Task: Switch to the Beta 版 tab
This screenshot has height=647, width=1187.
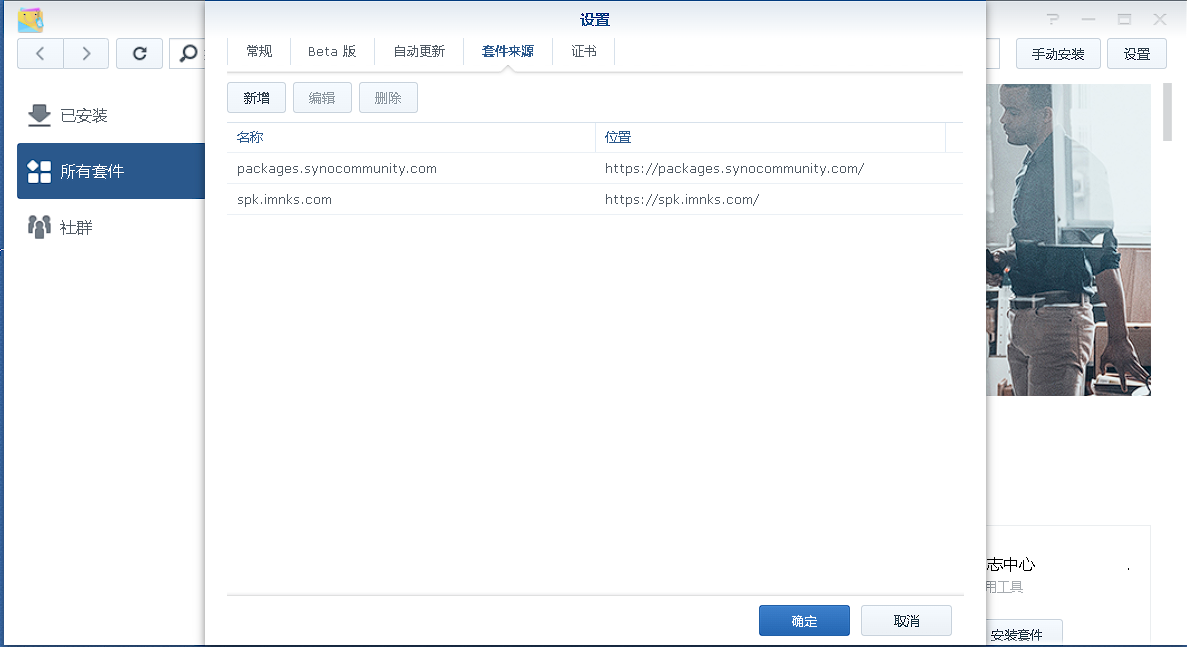Action: pyautogui.click(x=332, y=51)
